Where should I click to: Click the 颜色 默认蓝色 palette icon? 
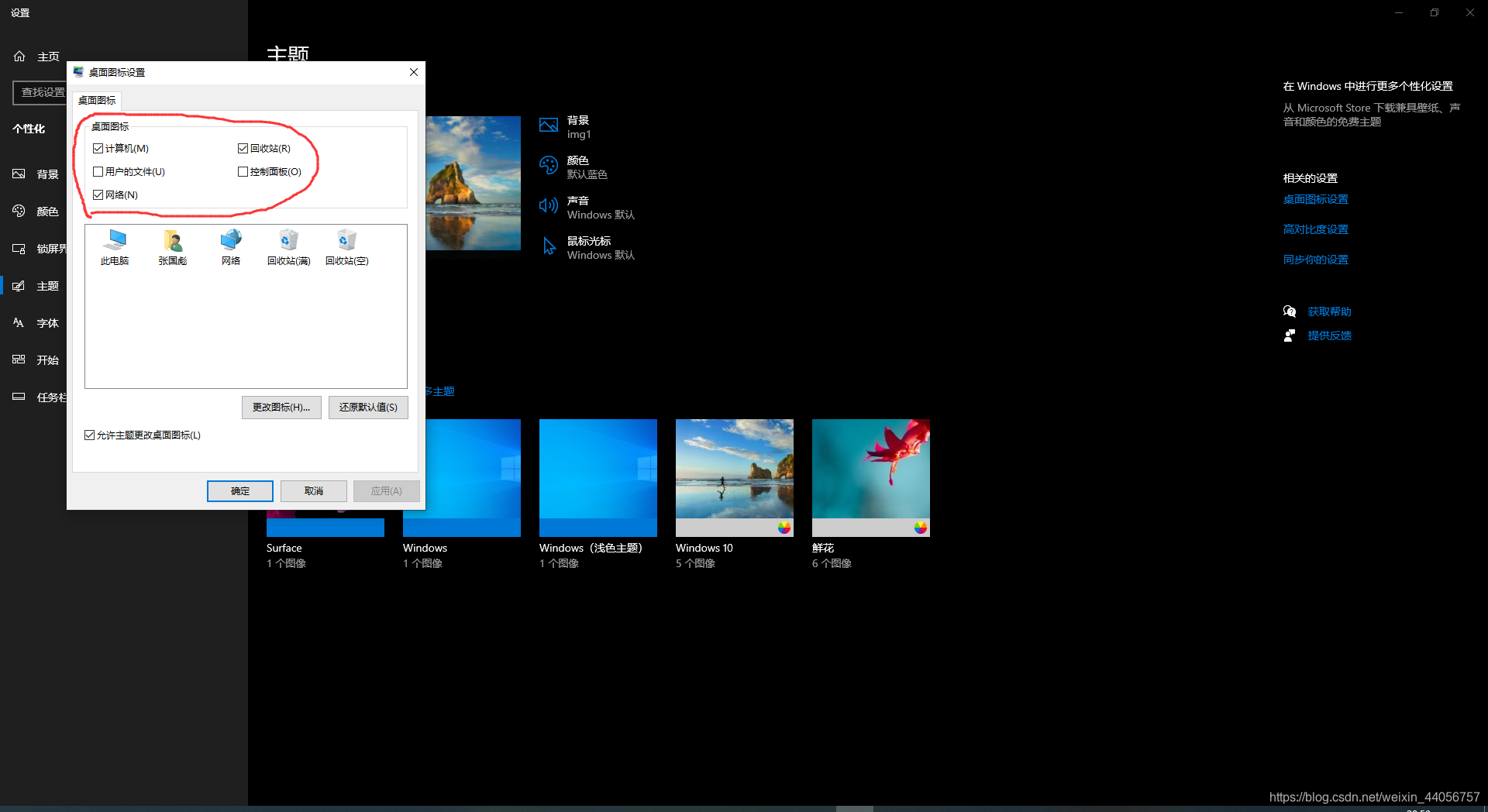[x=549, y=165]
